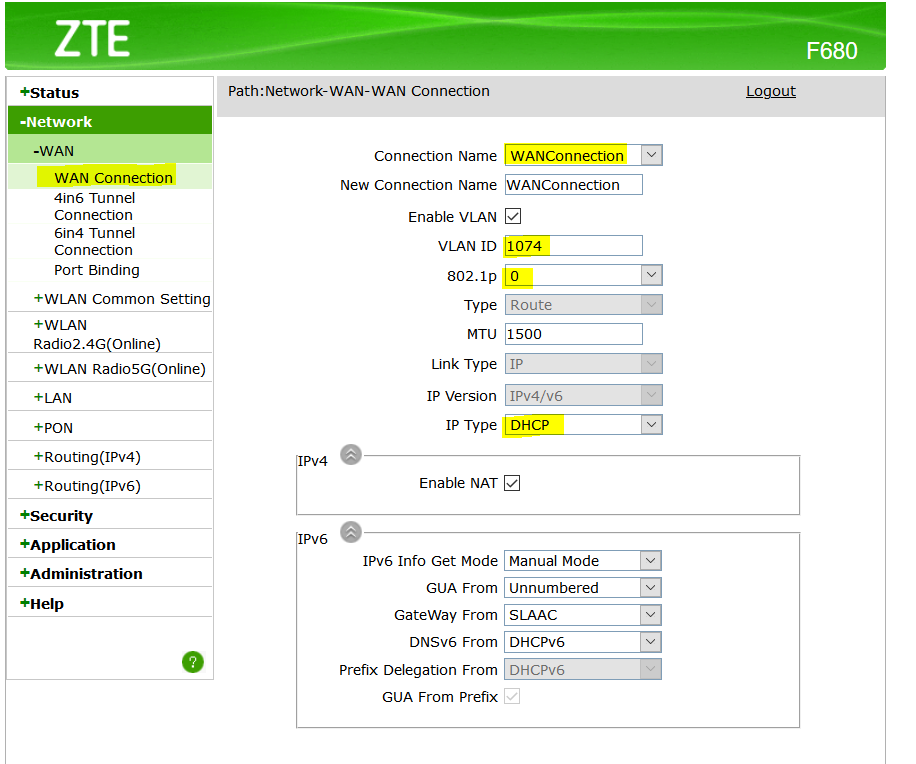The height and width of the screenshot is (764, 916).
Task: Collapse the IPv6 section arrow icon
Action: pyautogui.click(x=351, y=532)
